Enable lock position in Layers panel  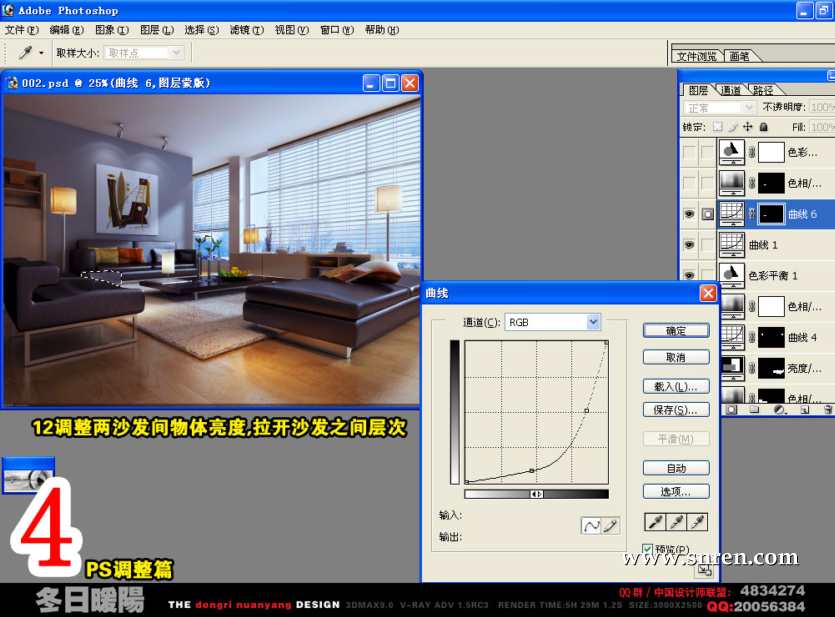[748, 127]
